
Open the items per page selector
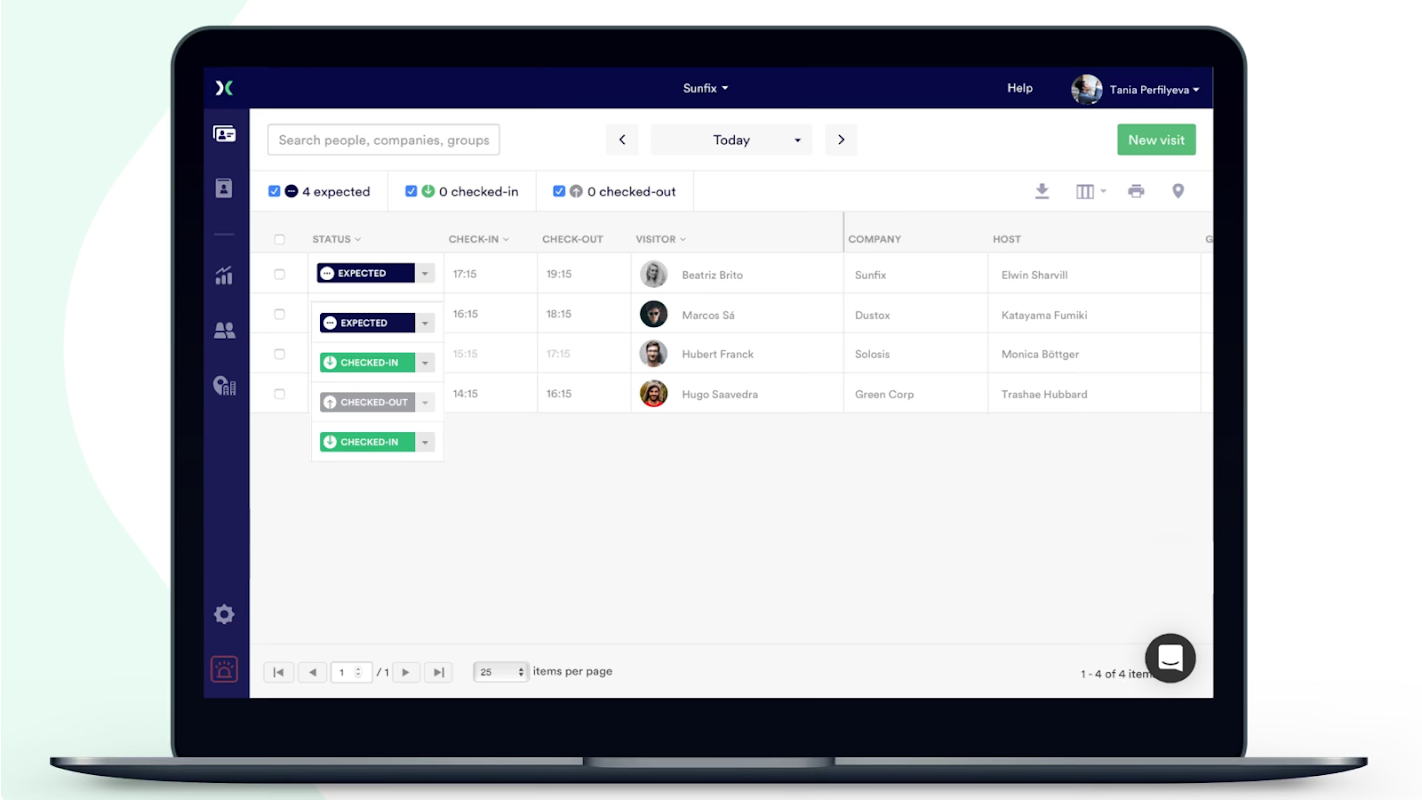[501, 672]
